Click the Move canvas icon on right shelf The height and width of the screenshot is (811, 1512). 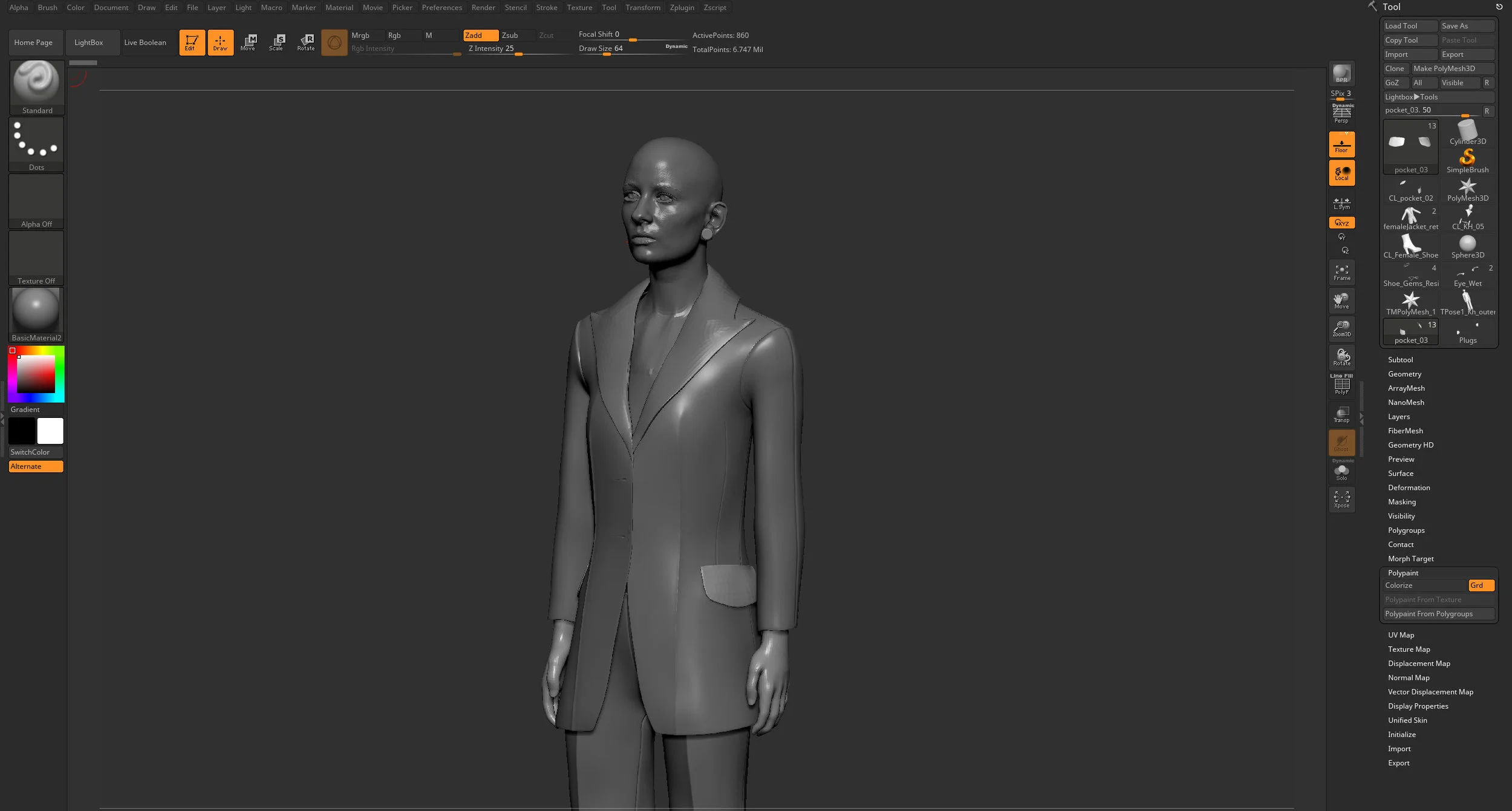point(1341,301)
